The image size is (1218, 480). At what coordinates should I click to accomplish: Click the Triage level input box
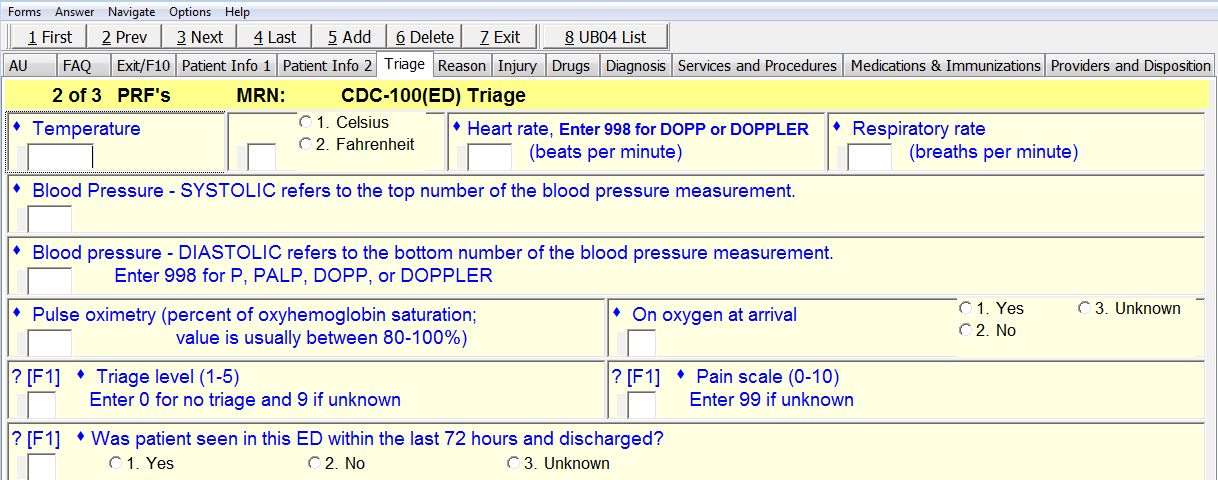pos(42,405)
